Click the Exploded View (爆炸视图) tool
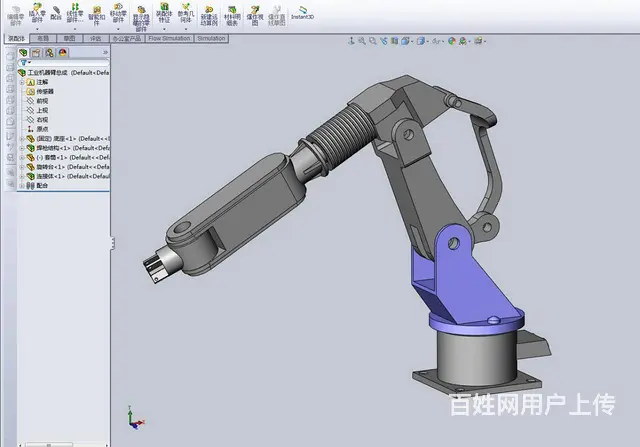This screenshot has height=447, width=640. (255, 16)
